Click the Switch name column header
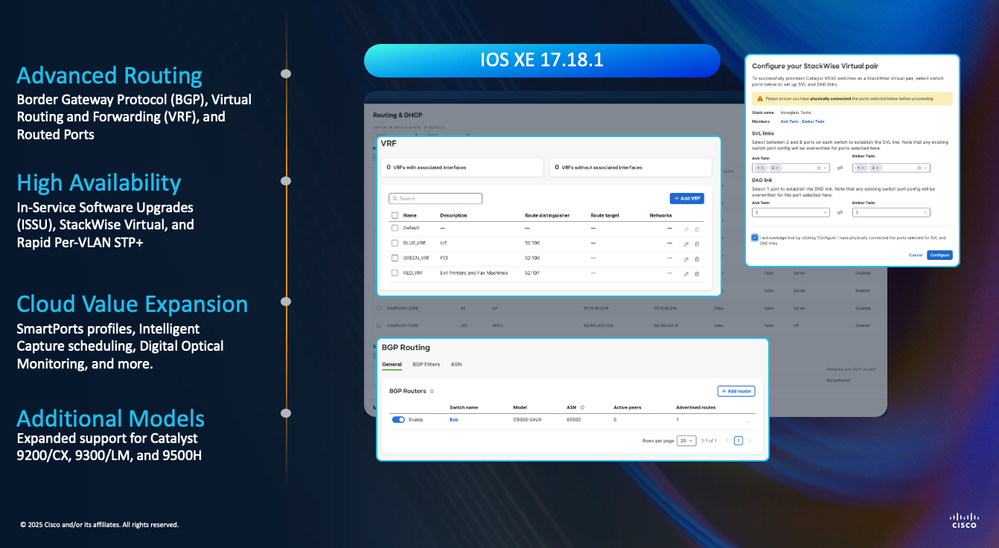This screenshot has width=999, height=548. pyautogui.click(x=464, y=407)
